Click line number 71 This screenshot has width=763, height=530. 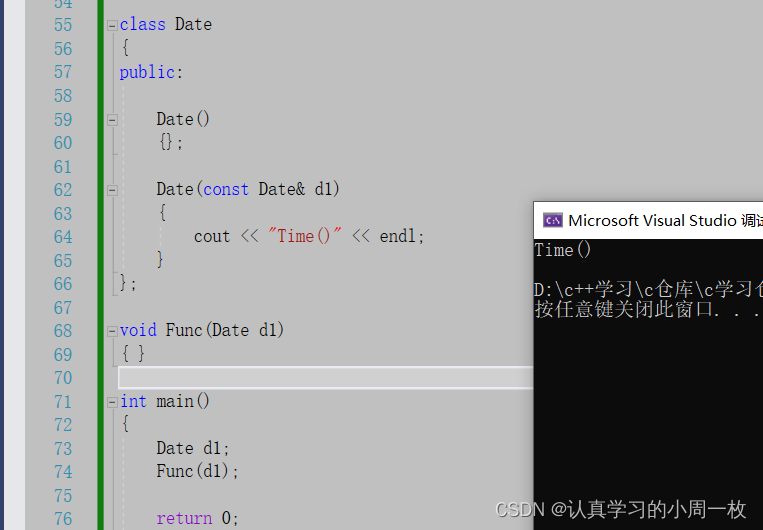(63, 402)
